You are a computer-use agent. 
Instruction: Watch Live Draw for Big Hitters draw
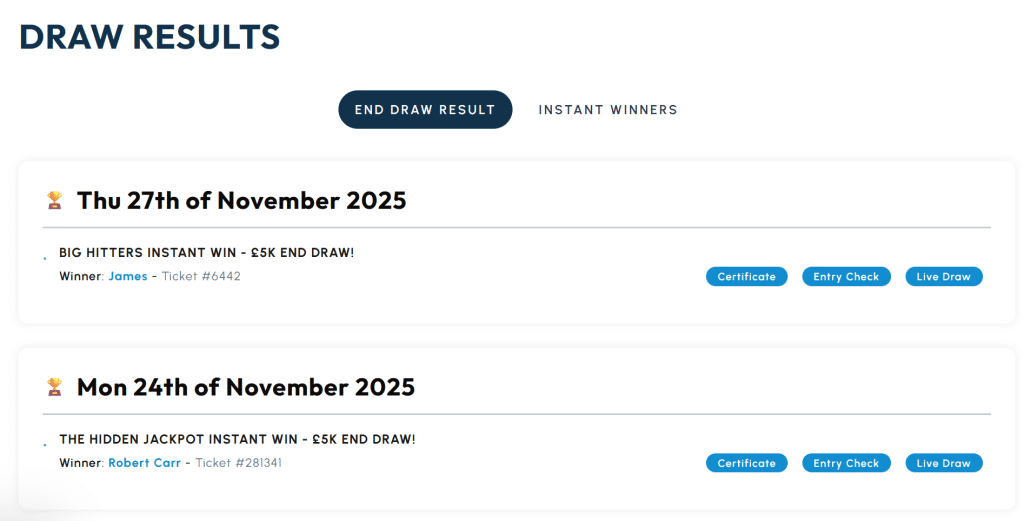pyautogui.click(x=943, y=276)
